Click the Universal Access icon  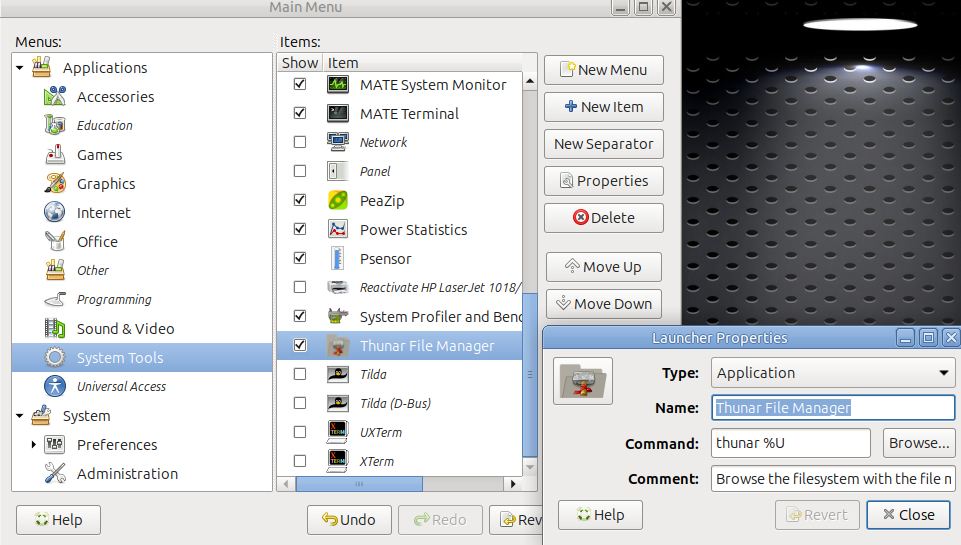(x=55, y=386)
